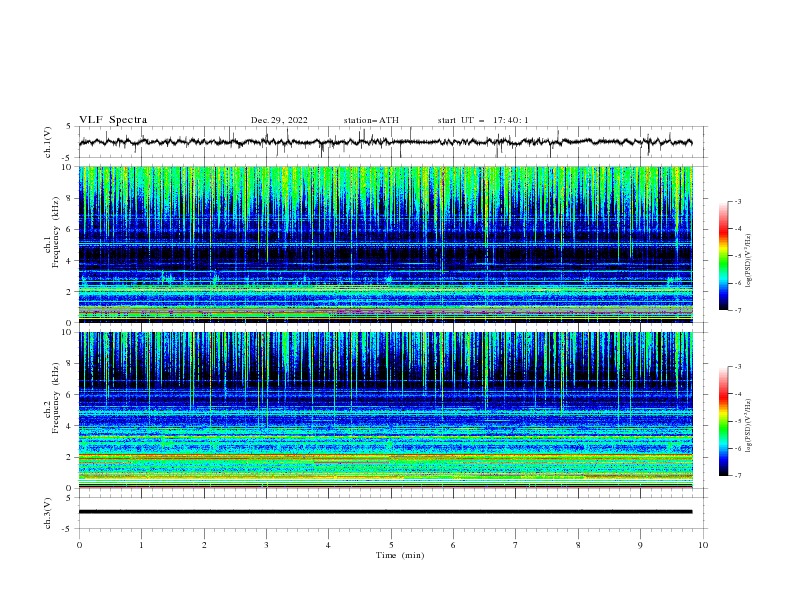
Task: Click the "2" kHz tick on ch.1 frequency axis
Action: pos(70,292)
